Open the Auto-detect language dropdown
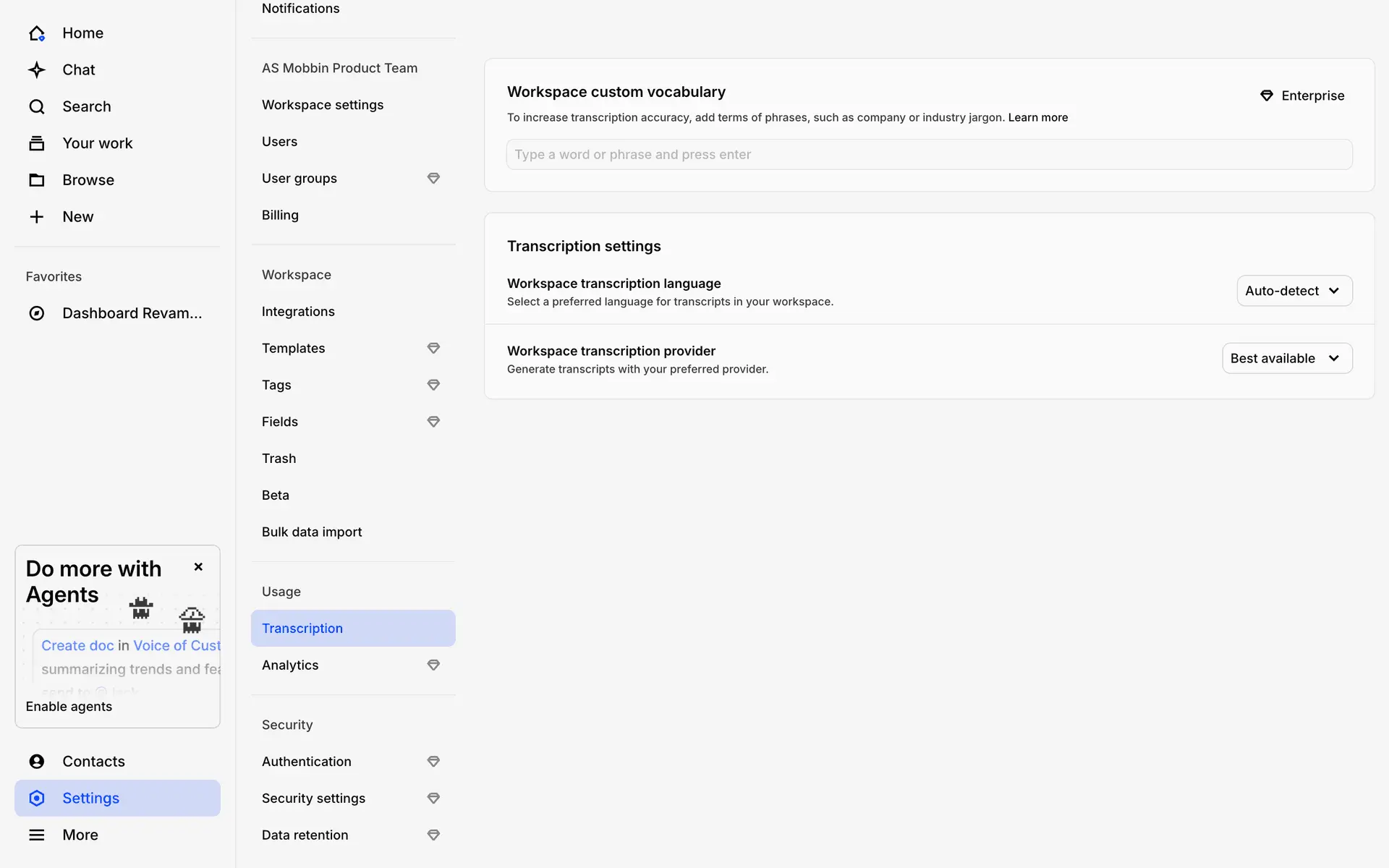 (x=1294, y=291)
